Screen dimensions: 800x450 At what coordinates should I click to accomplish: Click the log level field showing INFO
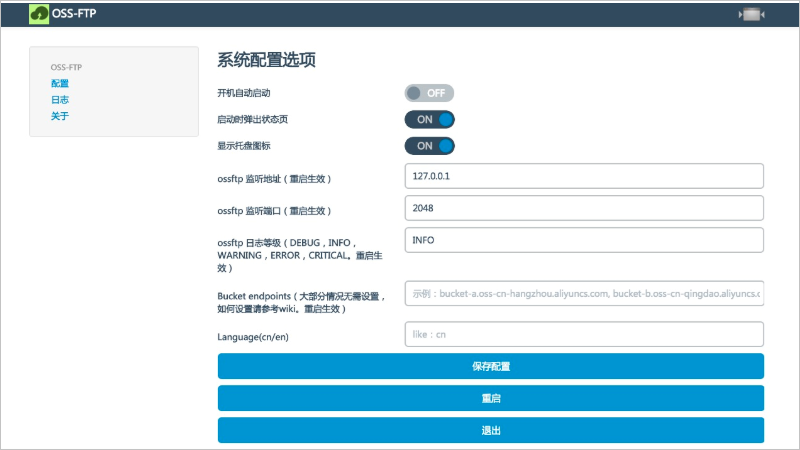pyautogui.click(x=584, y=240)
